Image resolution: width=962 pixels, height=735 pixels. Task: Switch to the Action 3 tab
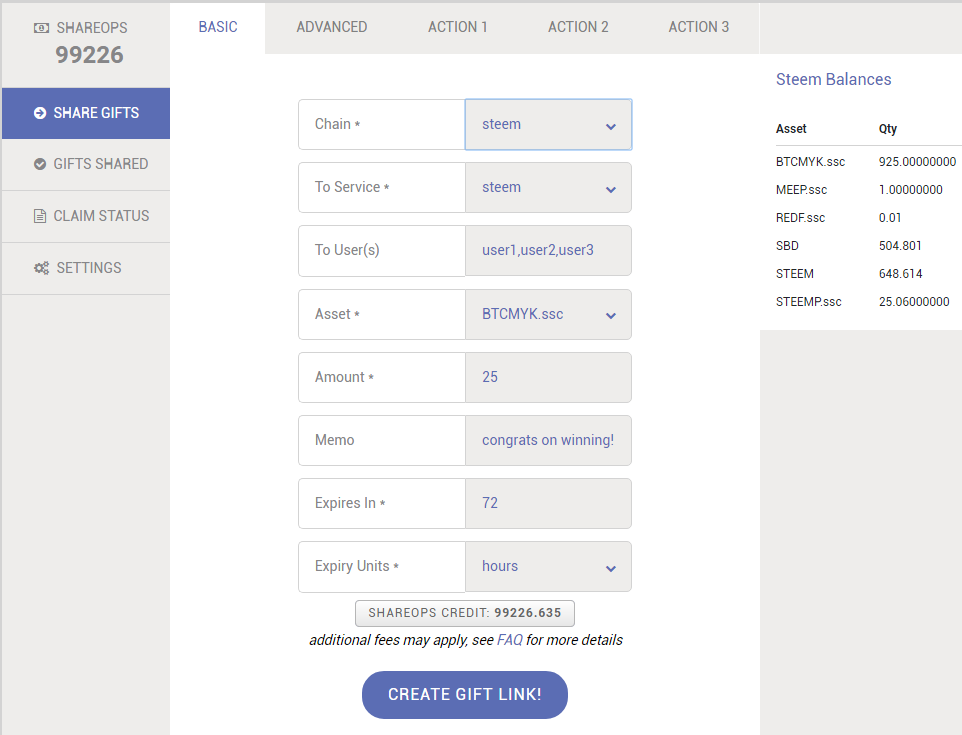click(699, 27)
